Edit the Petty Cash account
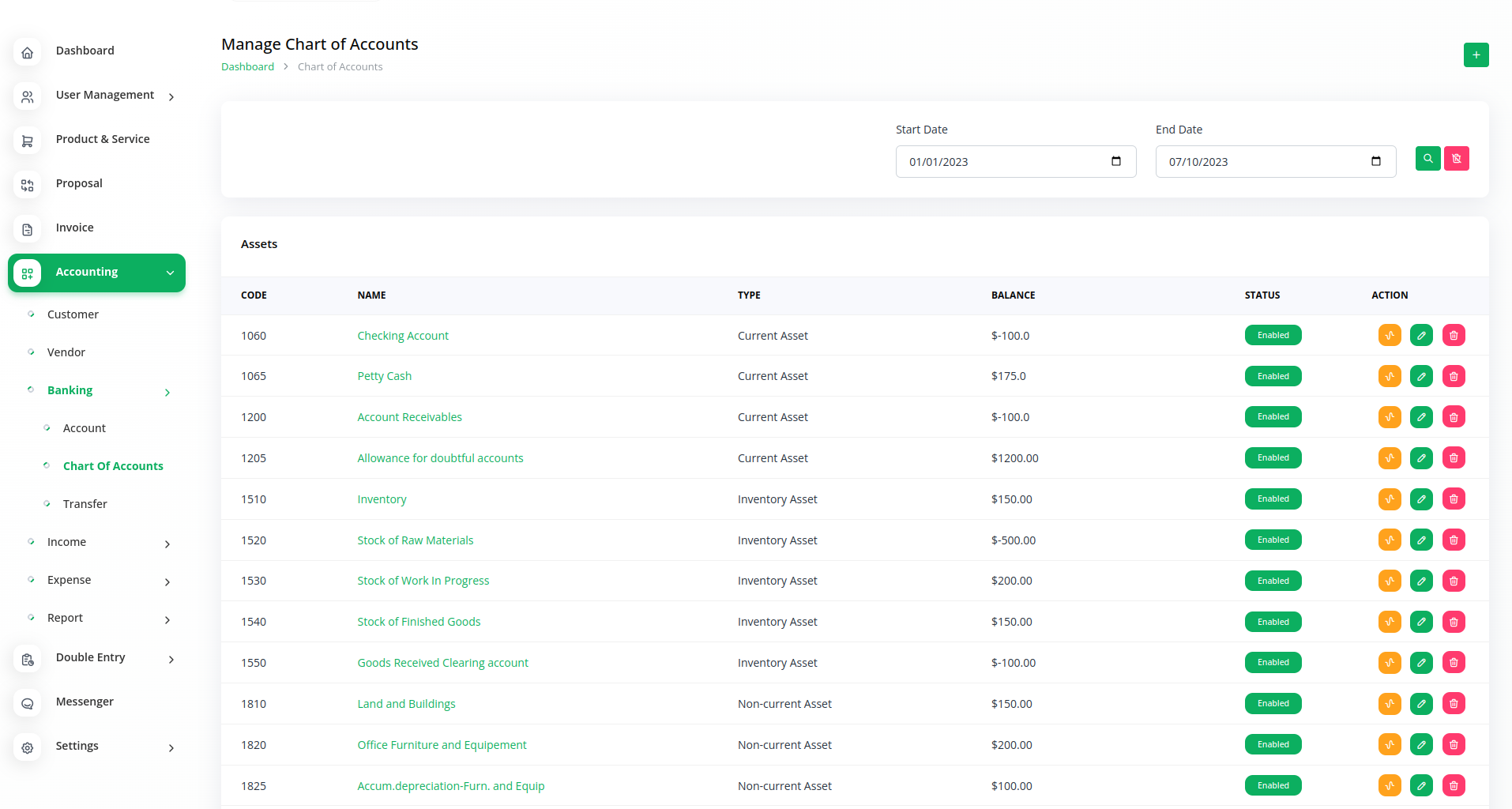Screen dimensions: 1512x809 (1421, 377)
